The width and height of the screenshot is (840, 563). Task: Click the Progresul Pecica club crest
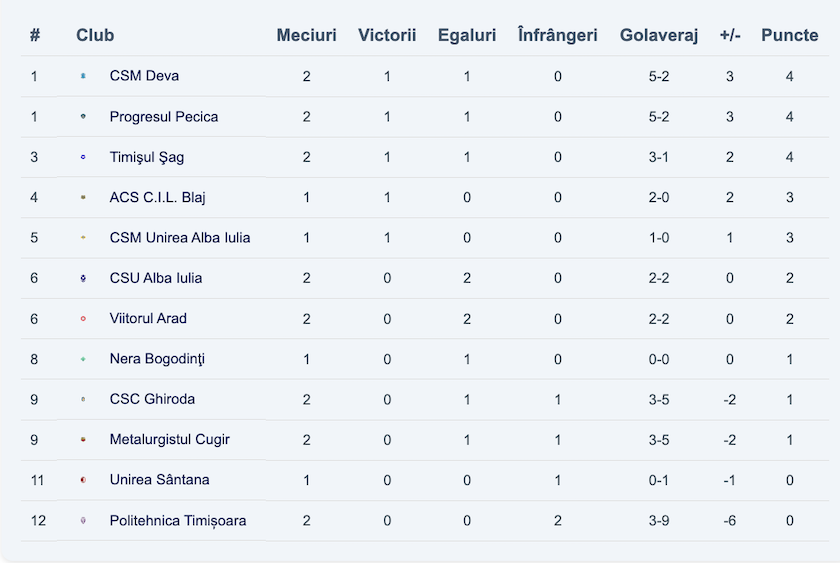point(83,116)
